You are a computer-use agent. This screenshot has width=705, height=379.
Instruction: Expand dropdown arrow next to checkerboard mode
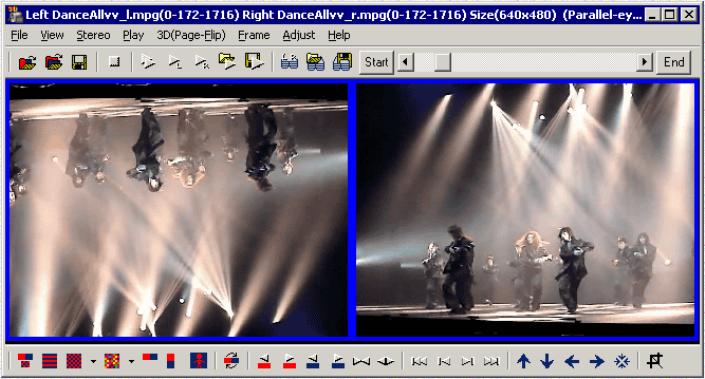click(x=93, y=361)
